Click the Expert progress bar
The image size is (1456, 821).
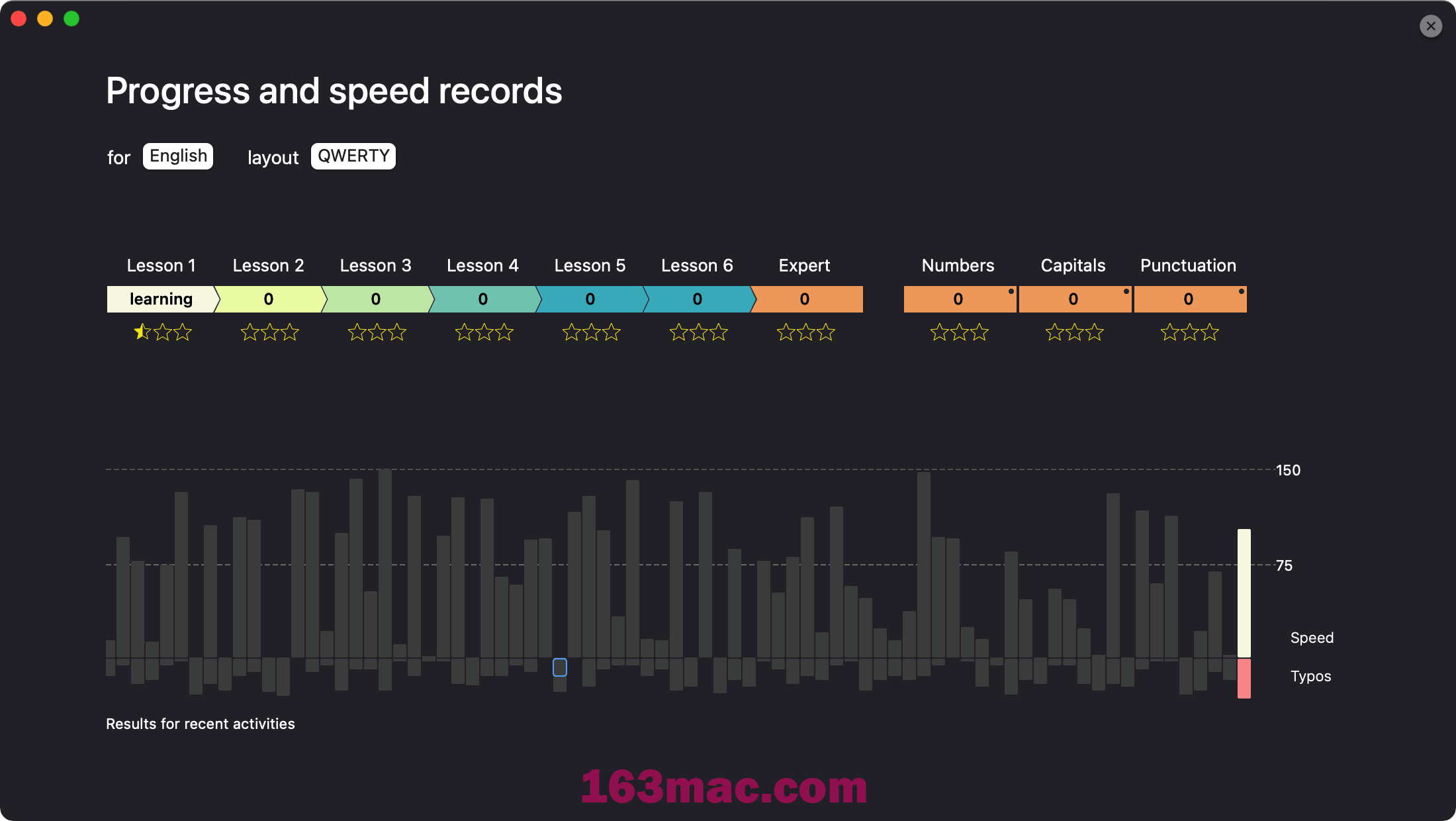804,298
